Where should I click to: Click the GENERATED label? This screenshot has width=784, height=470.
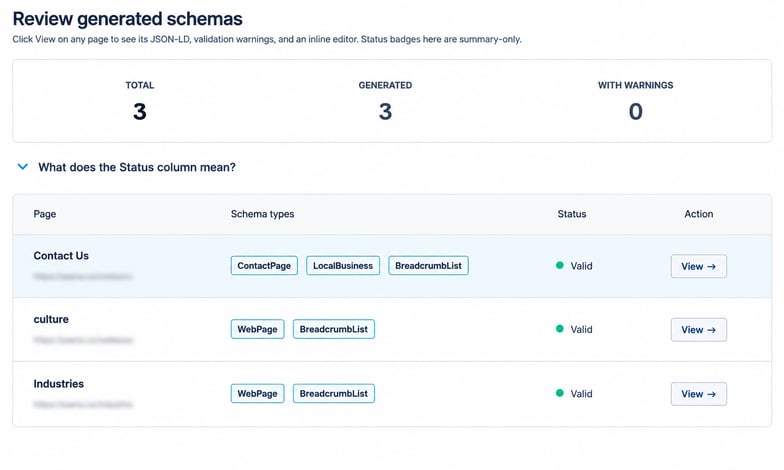[x=385, y=85]
